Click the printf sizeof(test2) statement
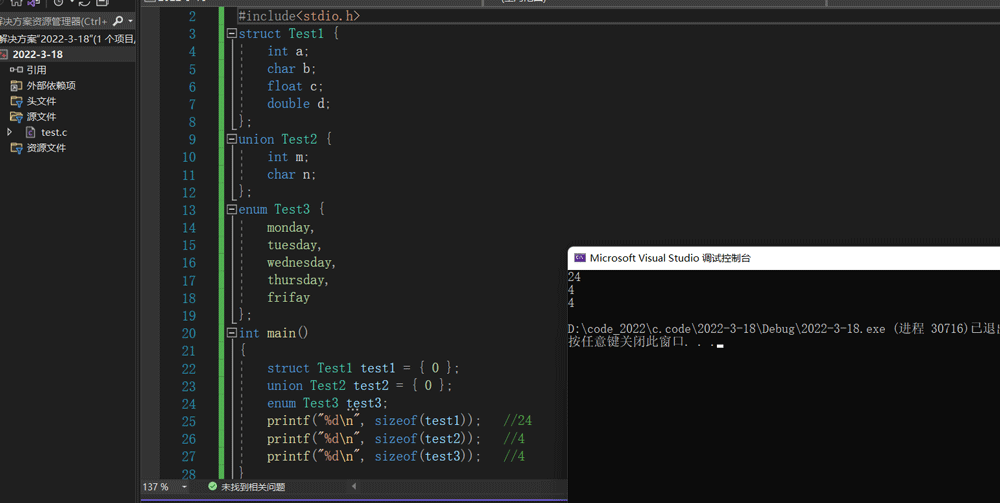Viewport: 1000px width, 503px height. pos(374,439)
